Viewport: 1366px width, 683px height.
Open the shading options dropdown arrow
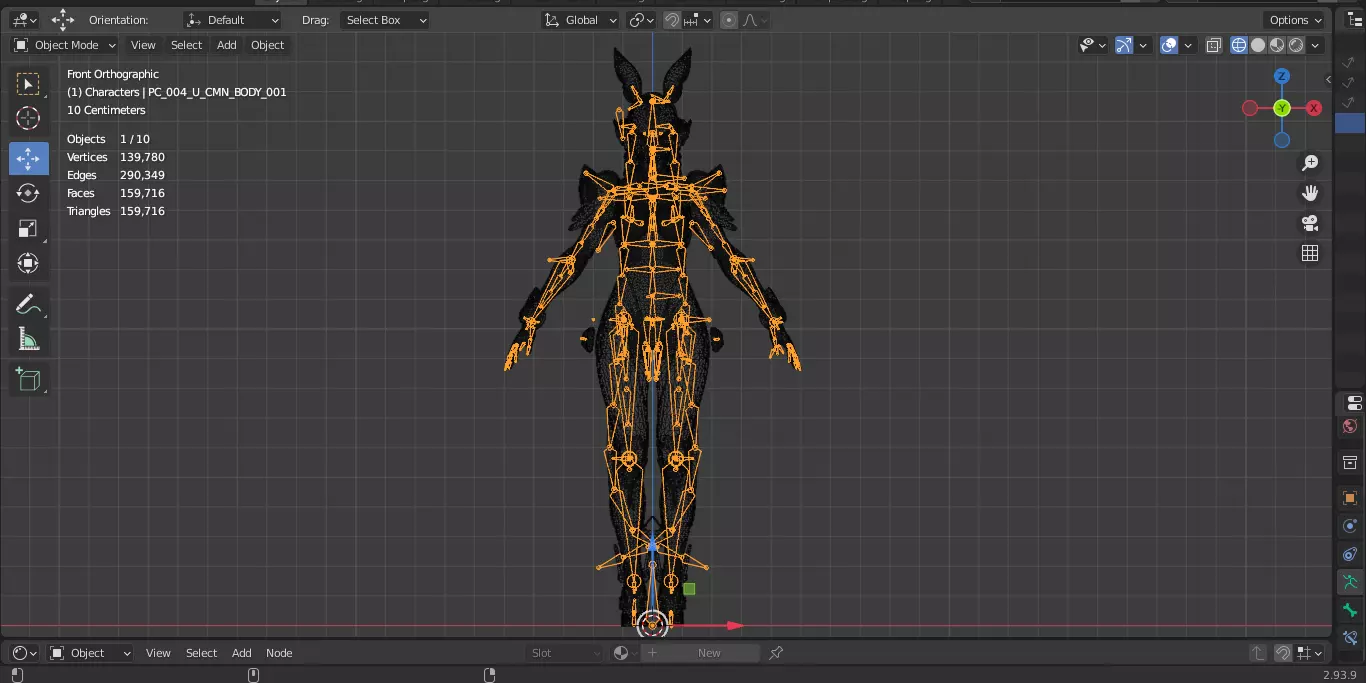(x=1316, y=45)
